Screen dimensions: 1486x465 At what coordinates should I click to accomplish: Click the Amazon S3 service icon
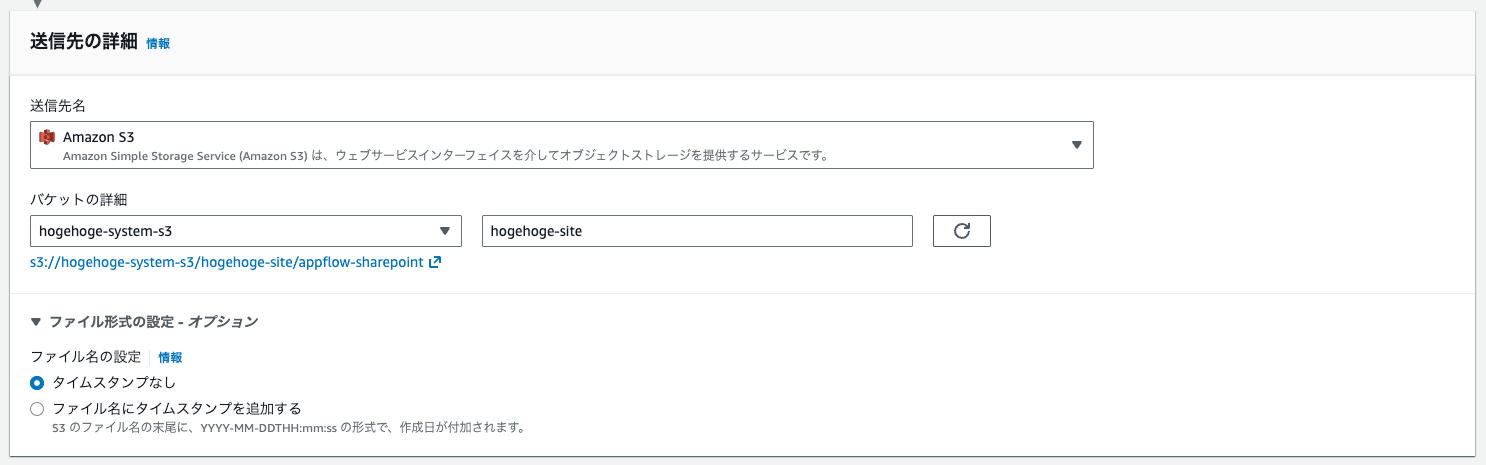tap(45, 138)
